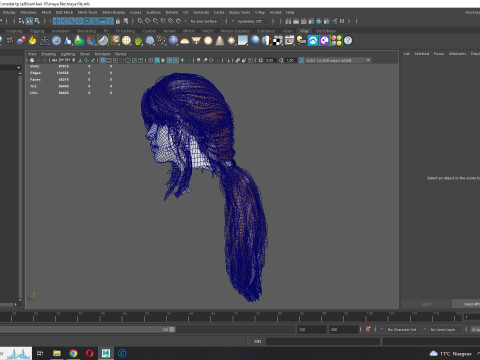480x360 pixels.
Task: Click the checkerboard shelf icon
Action: tap(278, 41)
